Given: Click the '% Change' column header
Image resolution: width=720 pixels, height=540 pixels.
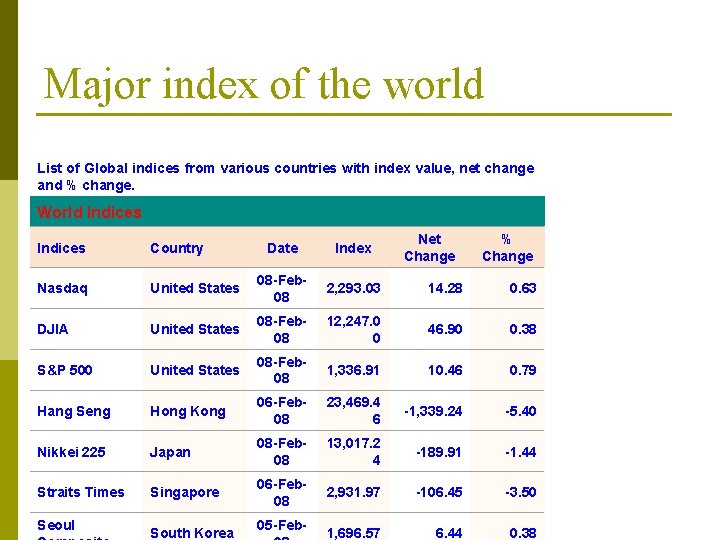Looking at the screenshot, I should pos(507,248).
